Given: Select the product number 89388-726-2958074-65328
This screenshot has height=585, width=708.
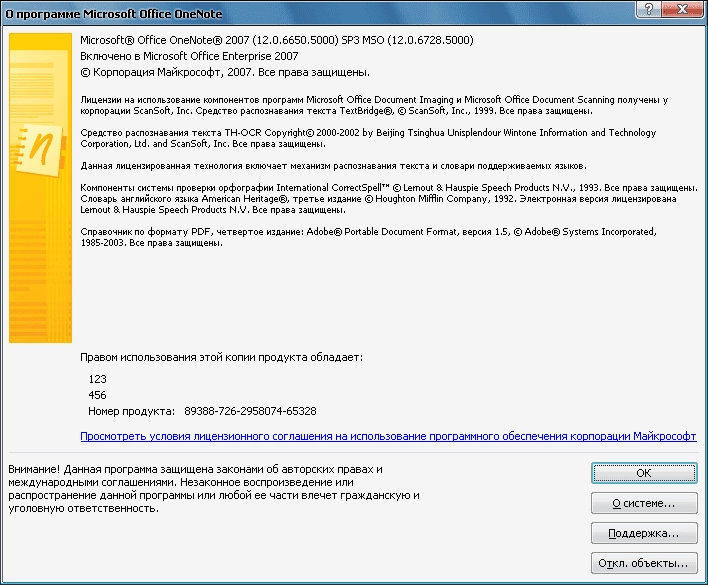Looking at the screenshot, I should point(250,411).
